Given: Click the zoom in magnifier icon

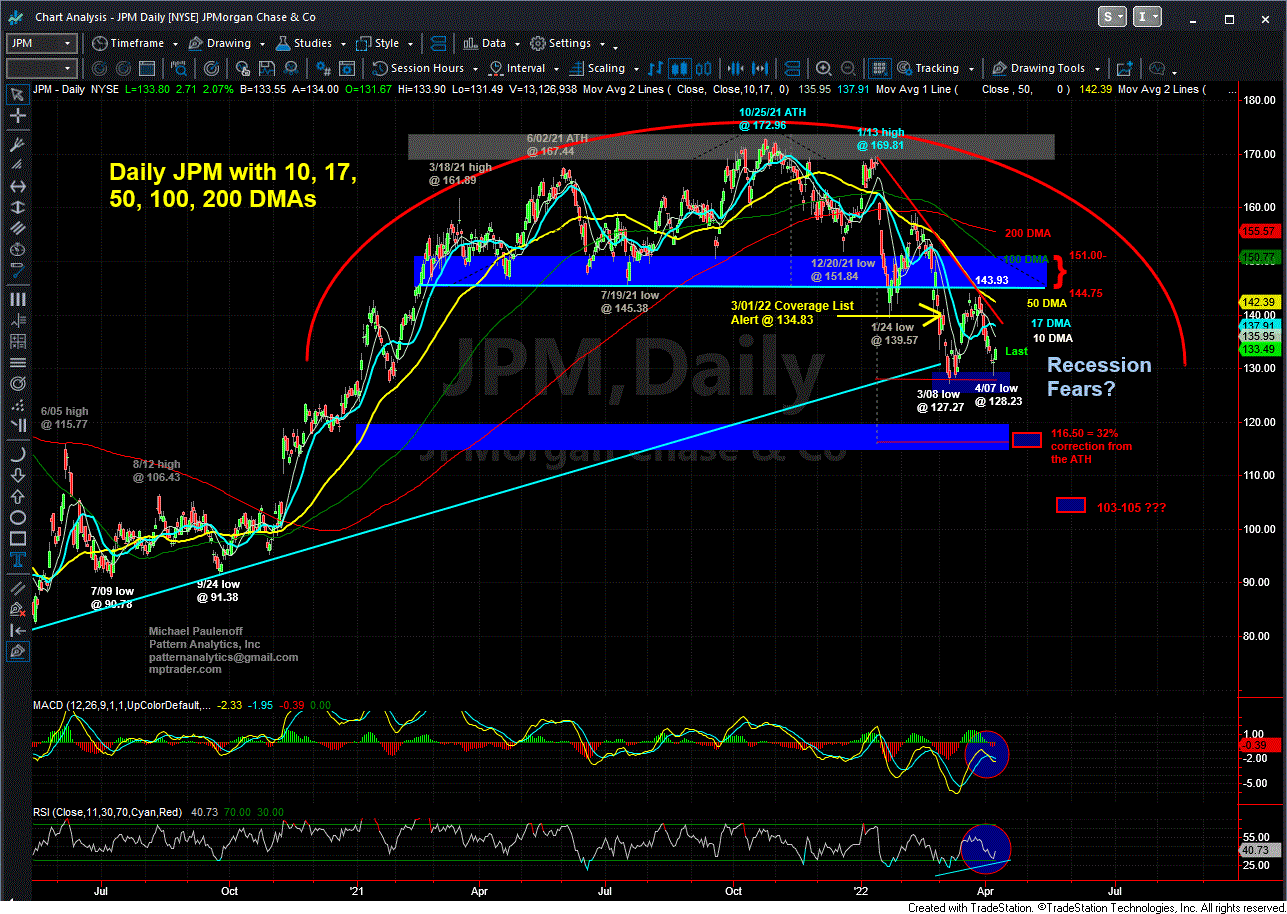Looking at the screenshot, I should tap(824, 69).
